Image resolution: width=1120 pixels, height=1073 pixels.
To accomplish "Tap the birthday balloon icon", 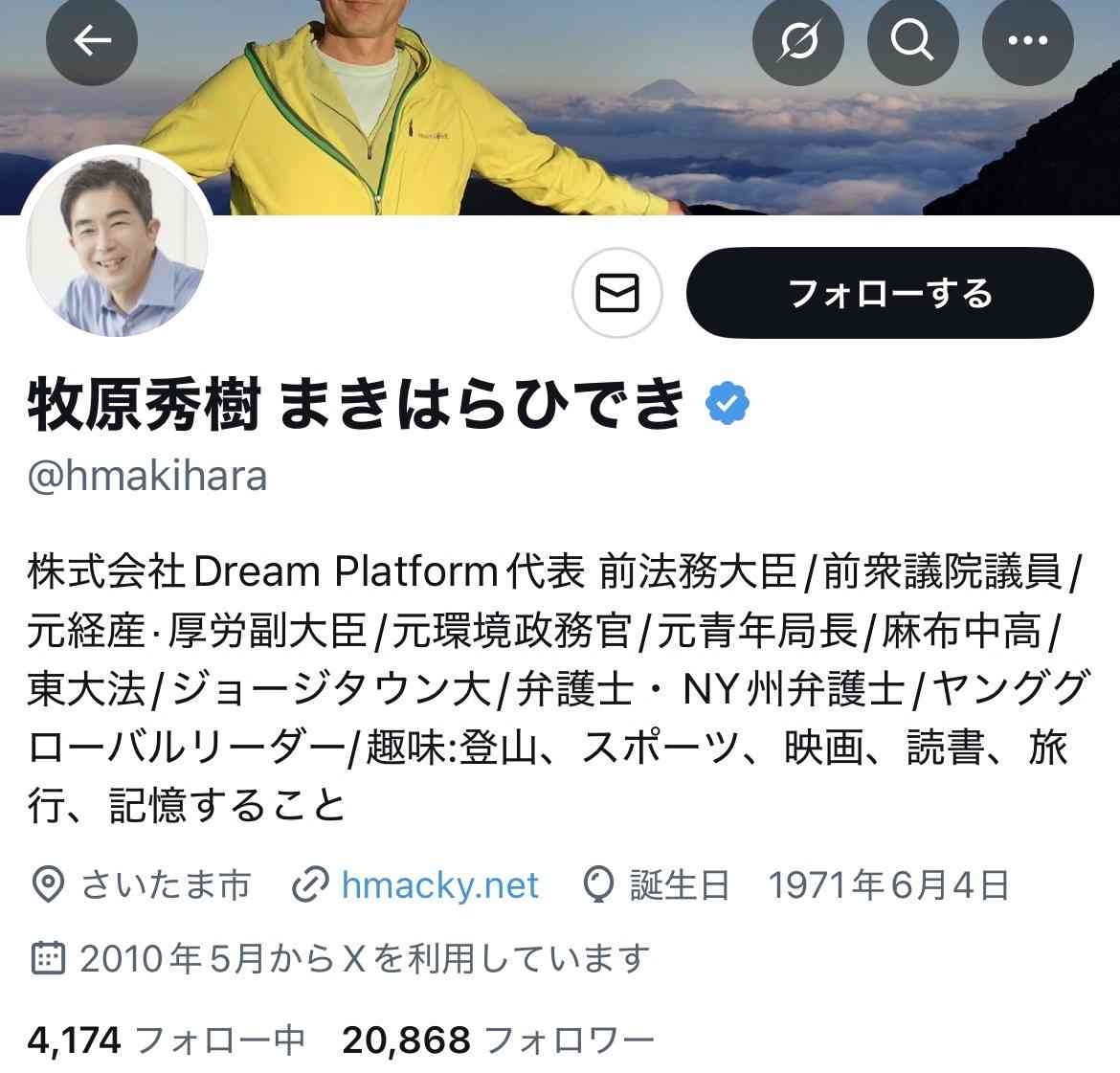I will [598, 885].
